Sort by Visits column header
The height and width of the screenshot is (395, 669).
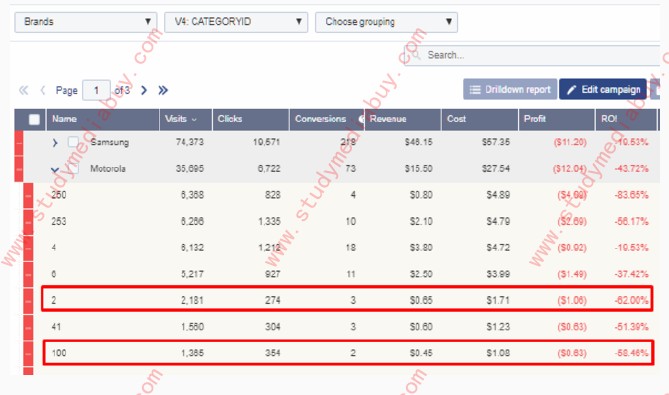pos(186,119)
